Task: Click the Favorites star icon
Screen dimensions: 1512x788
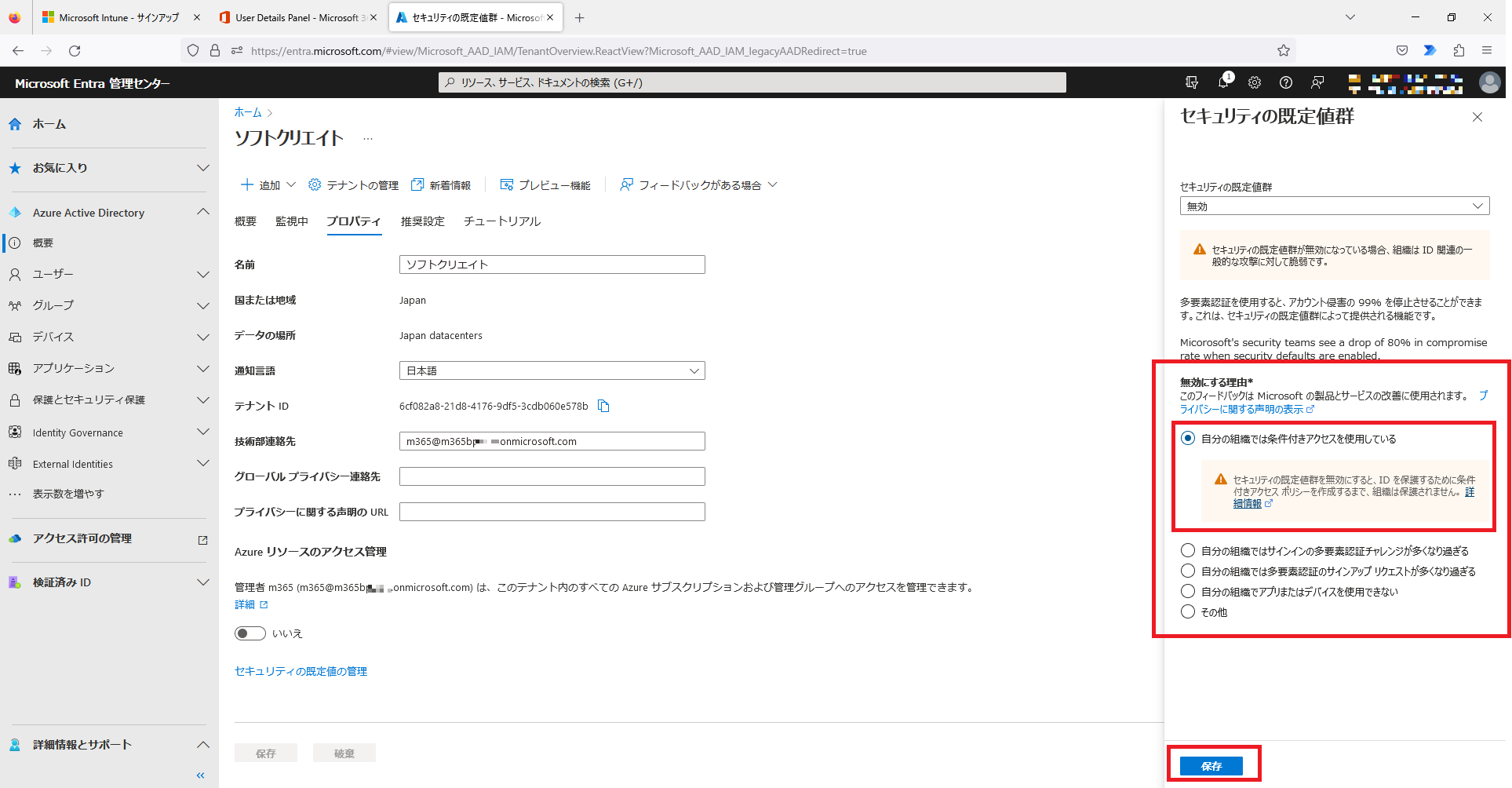Action: point(15,168)
